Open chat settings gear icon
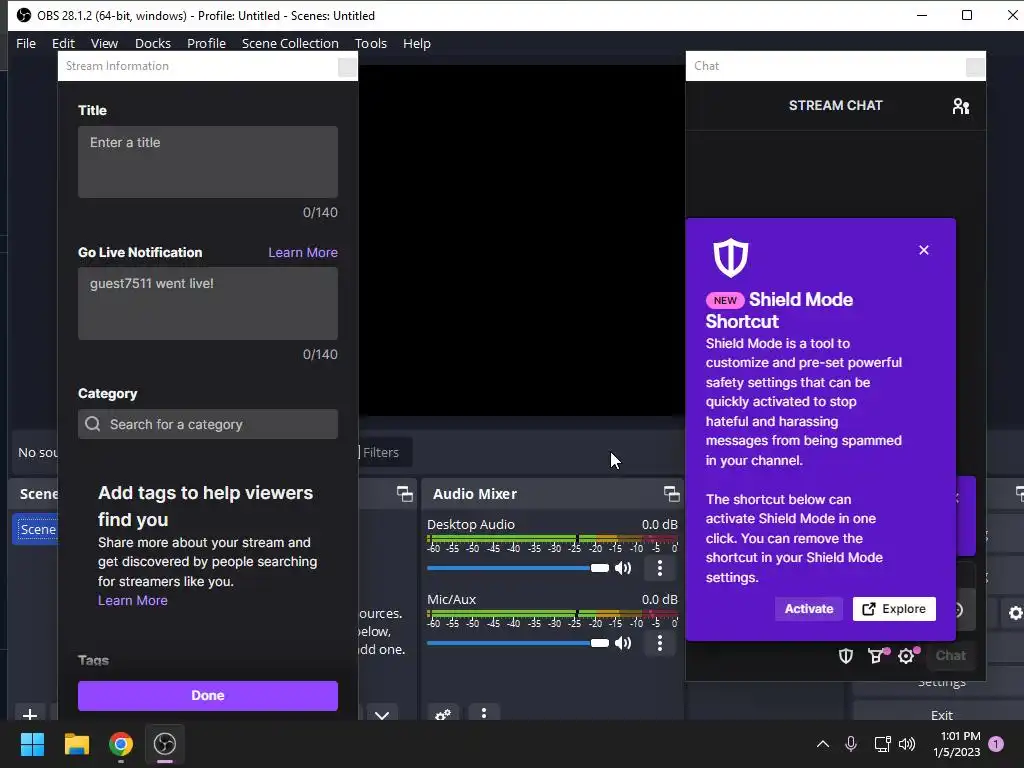This screenshot has width=1024, height=768. (906, 656)
